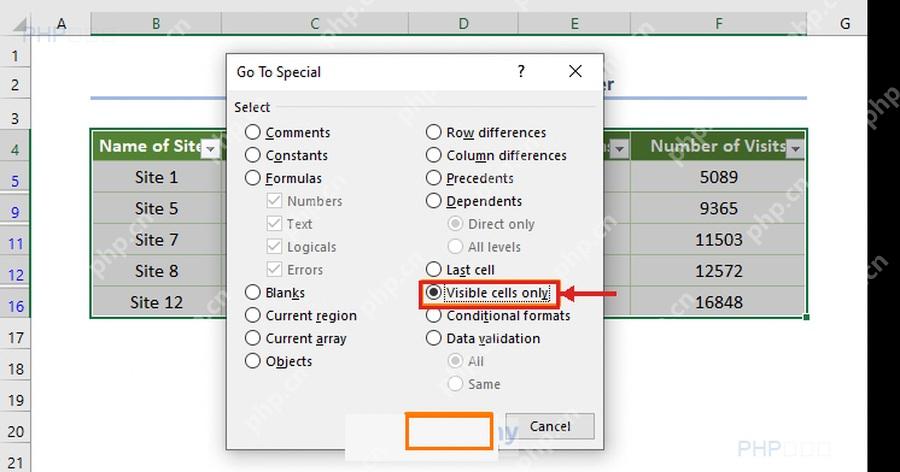Viewport: 900px width, 472px height.
Task: Click the Site 12 cell
Action: pyautogui.click(x=156, y=302)
